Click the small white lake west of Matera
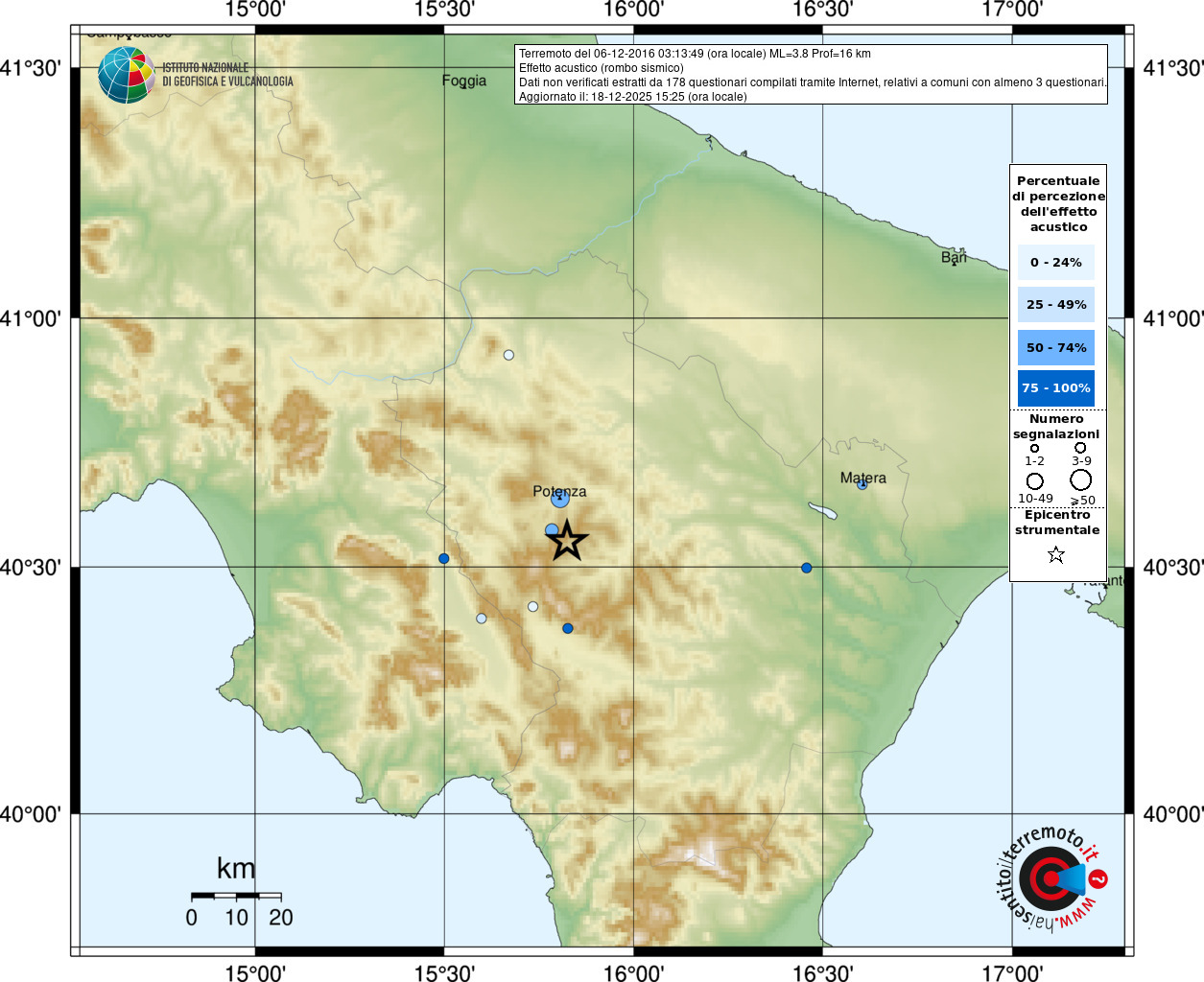 coord(822,510)
